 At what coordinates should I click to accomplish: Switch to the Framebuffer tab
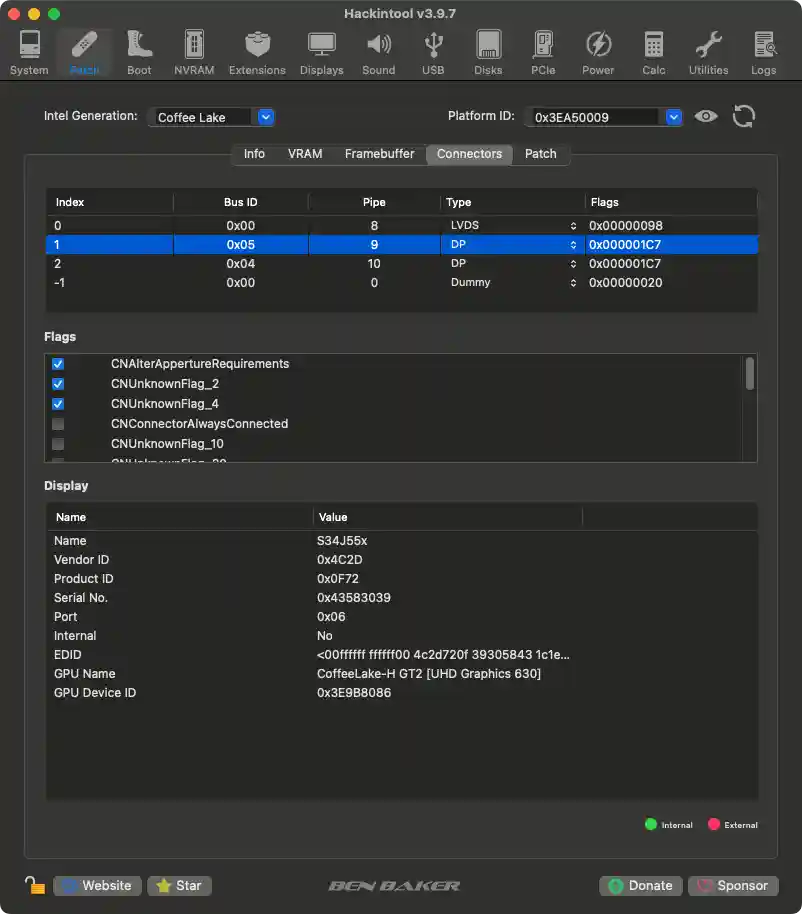tap(379, 154)
